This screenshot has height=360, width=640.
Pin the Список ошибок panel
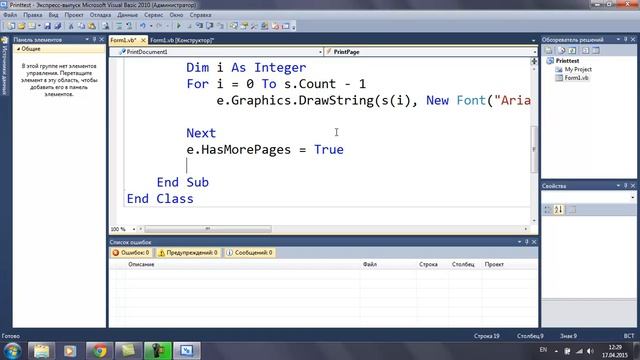click(x=527, y=242)
